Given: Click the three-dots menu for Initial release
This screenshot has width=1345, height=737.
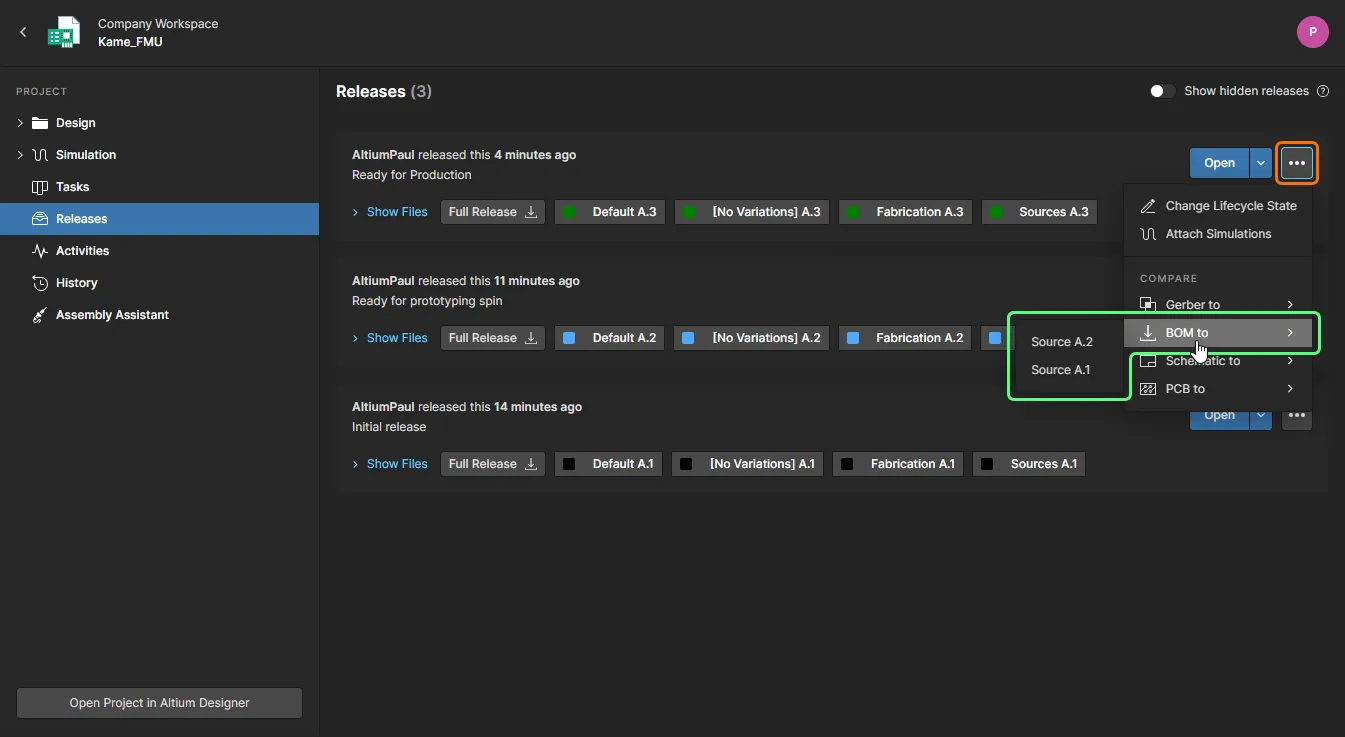Looking at the screenshot, I should tap(1297, 415).
